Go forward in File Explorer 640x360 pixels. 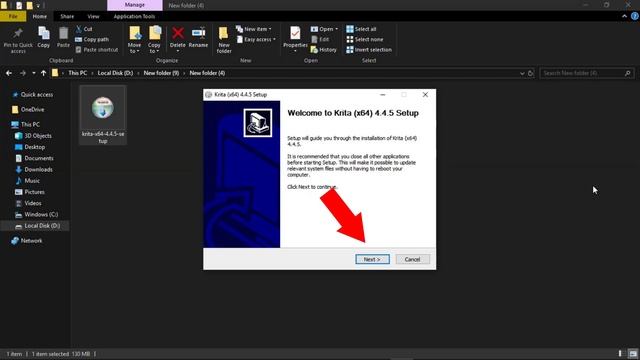tap(23, 73)
